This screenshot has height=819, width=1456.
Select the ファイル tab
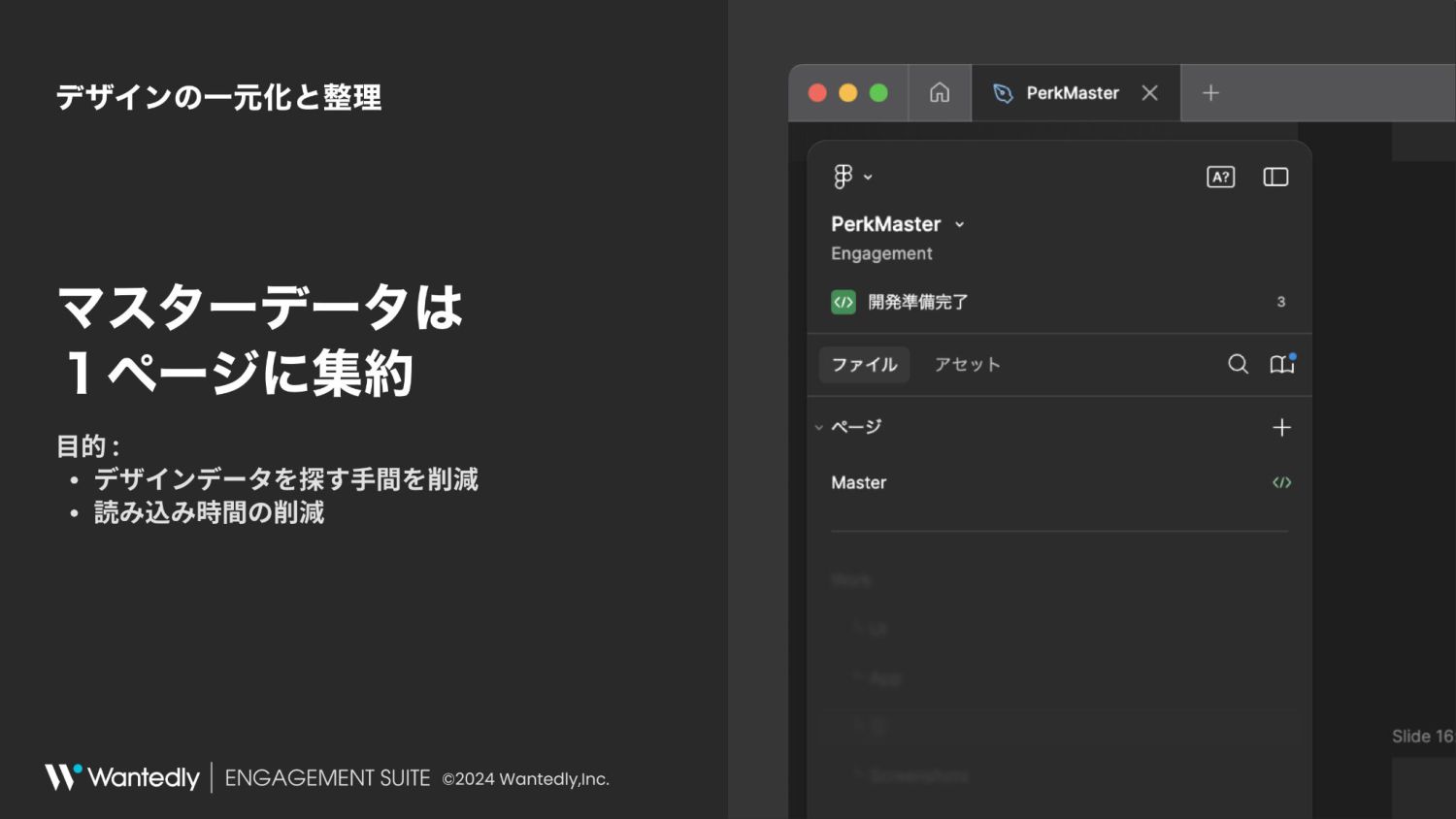pyautogui.click(x=864, y=365)
